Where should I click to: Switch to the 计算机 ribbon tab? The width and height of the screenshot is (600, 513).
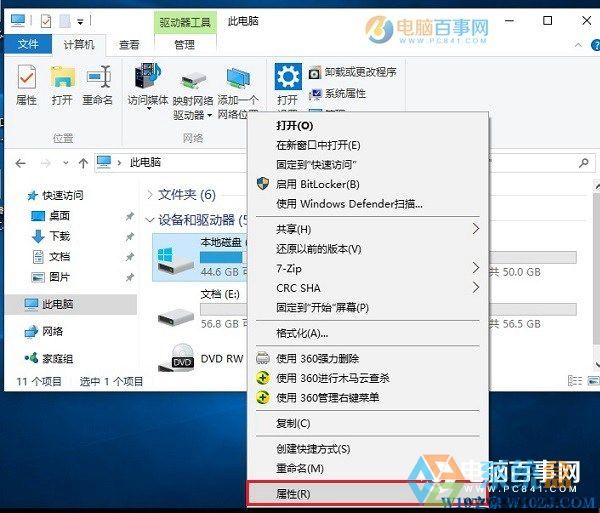coord(78,45)
